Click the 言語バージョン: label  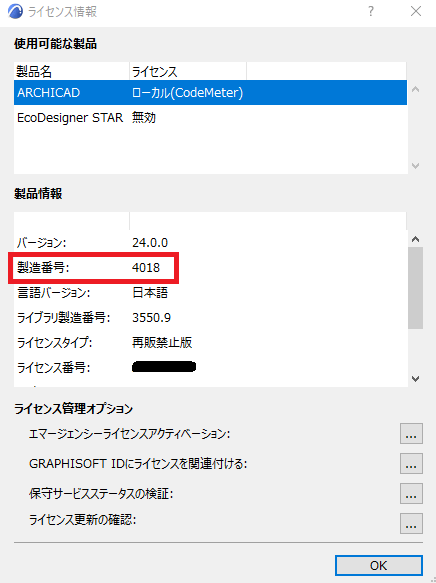tap(54, 293)
